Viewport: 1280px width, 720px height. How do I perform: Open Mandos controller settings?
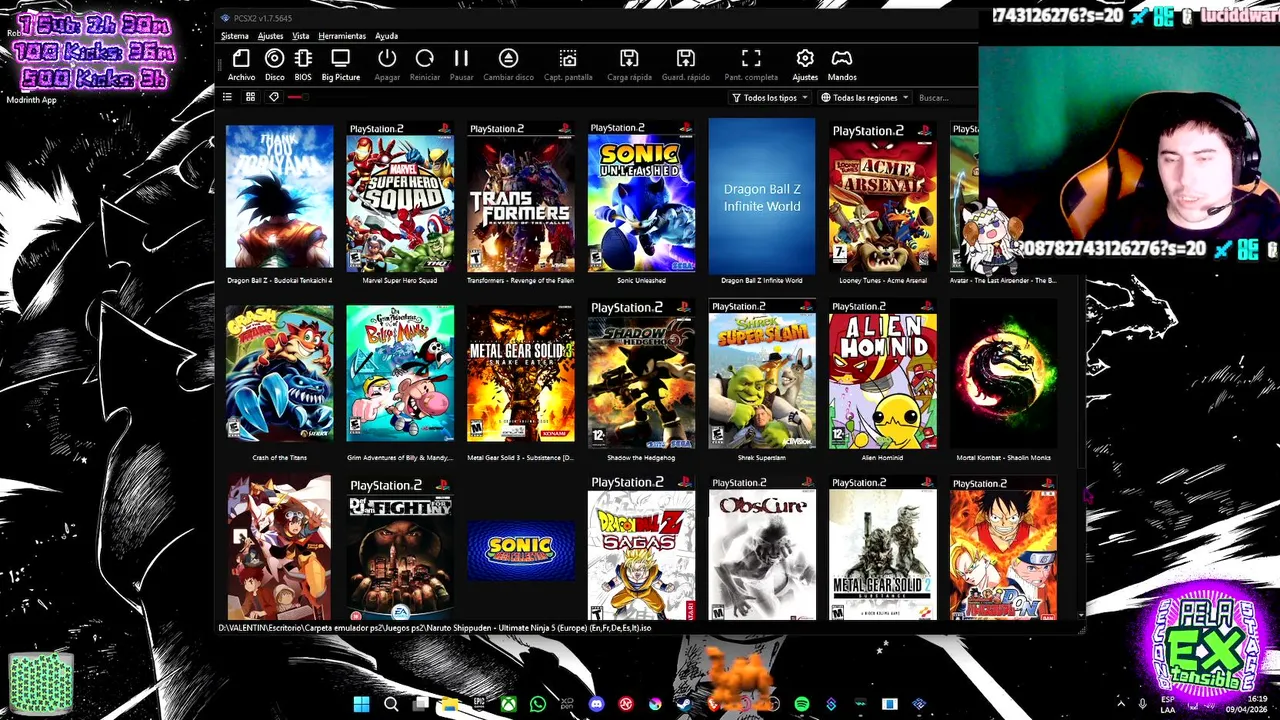coord(842,65)
